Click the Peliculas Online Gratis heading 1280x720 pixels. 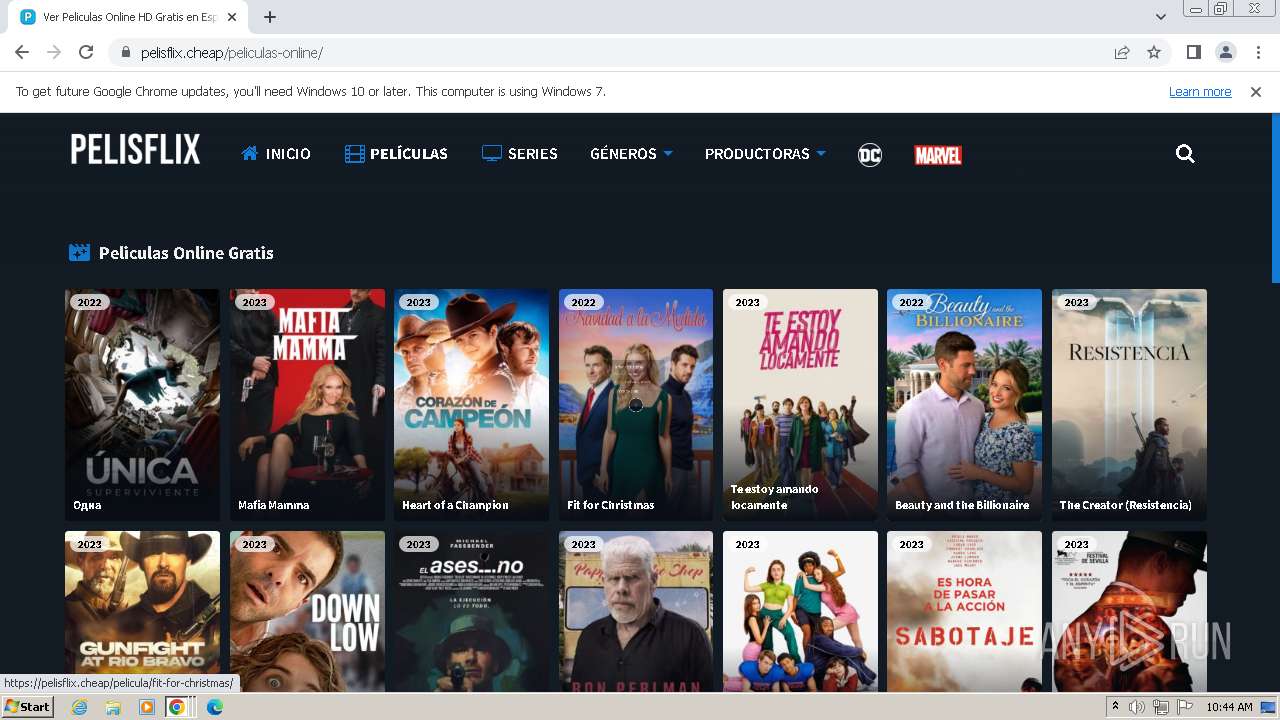click(x=186, y=253)
